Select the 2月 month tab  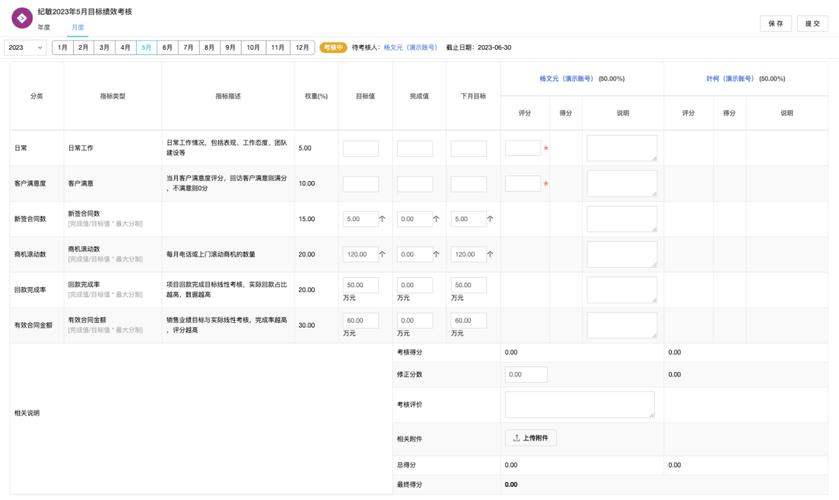[83, 48]
